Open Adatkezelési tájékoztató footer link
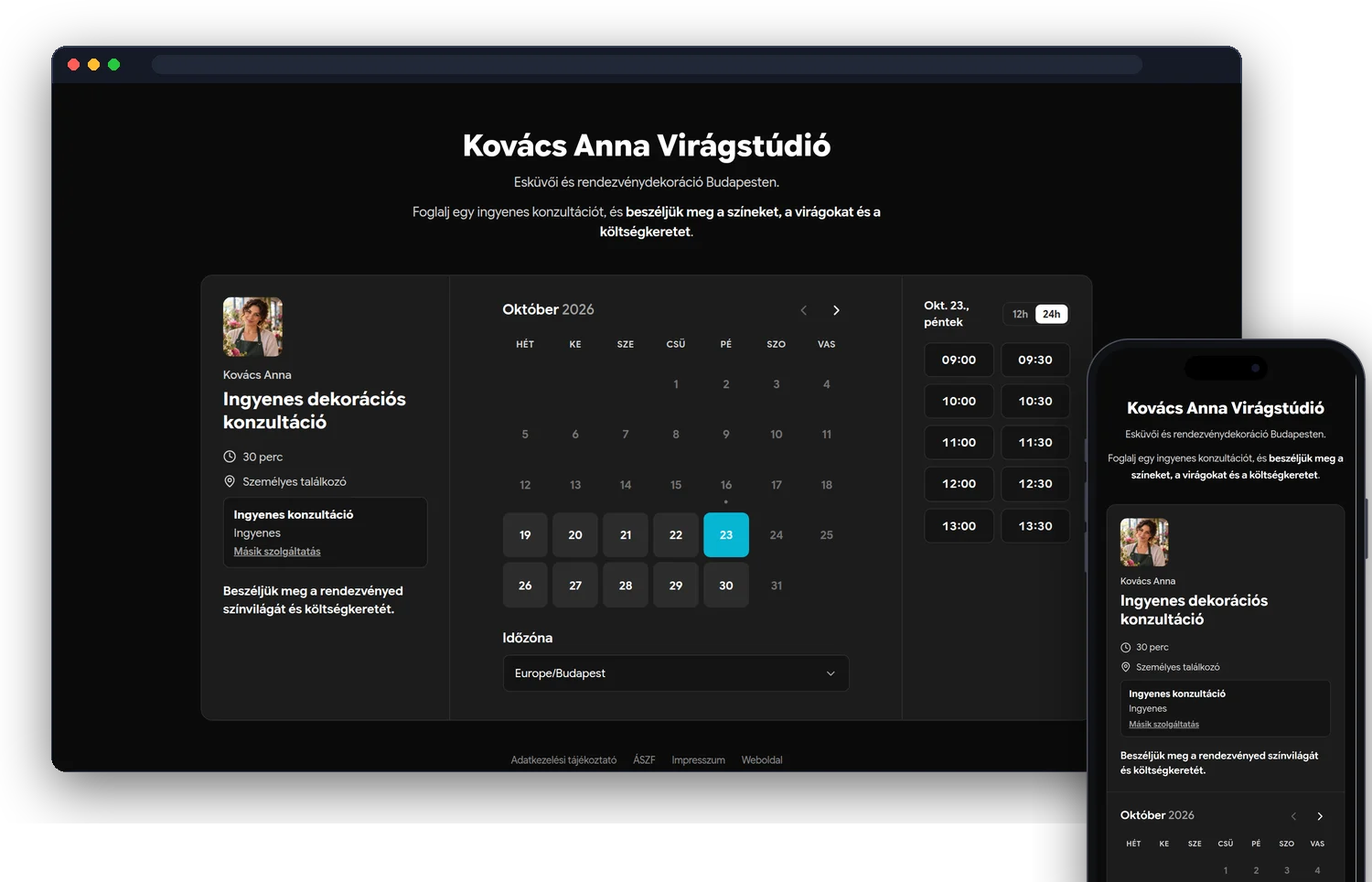Viewport: 1372px width, 882px height. click(563, 760)
